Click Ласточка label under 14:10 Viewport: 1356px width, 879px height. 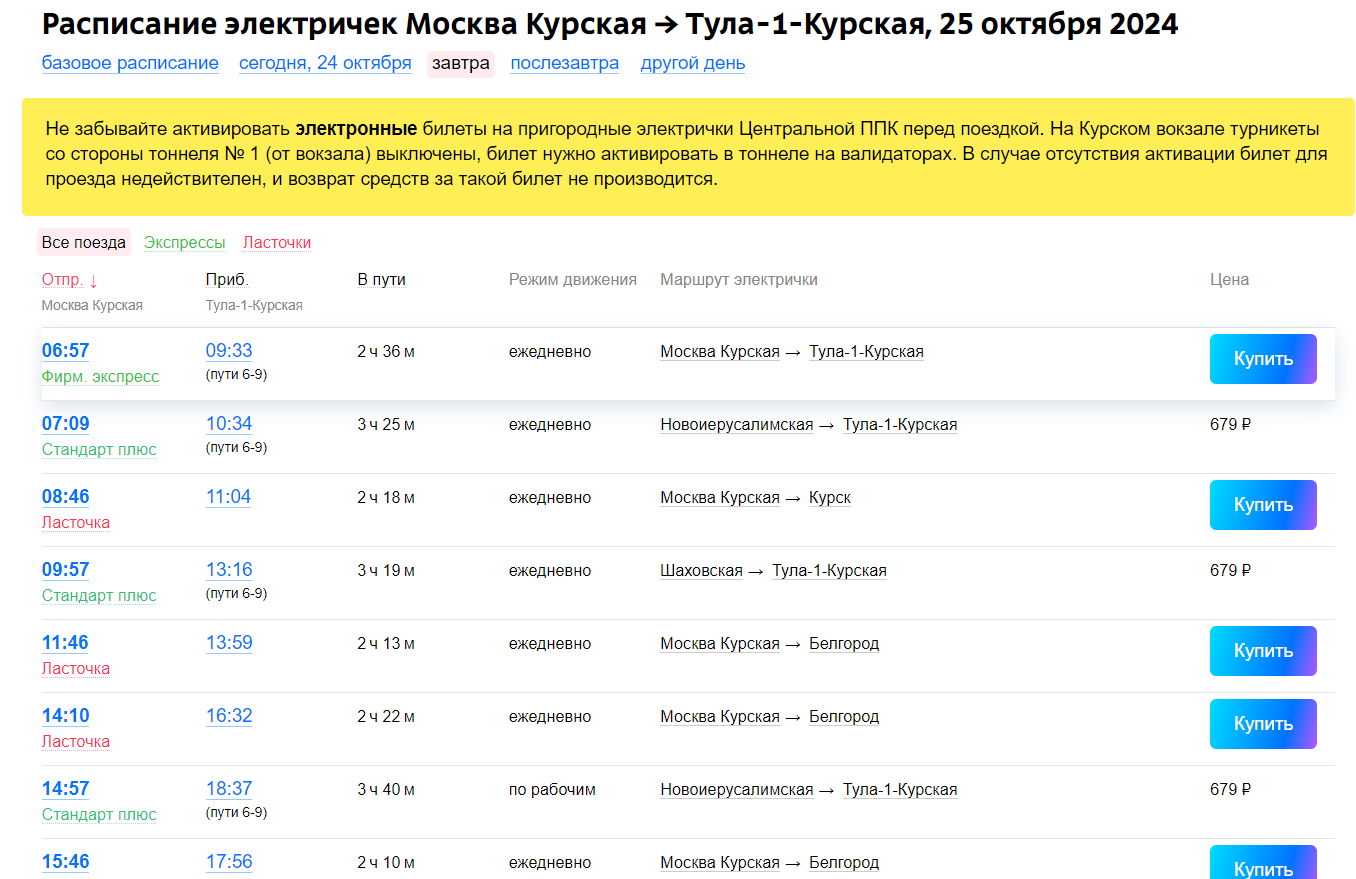pyautogui.click(x=76, y=742)
